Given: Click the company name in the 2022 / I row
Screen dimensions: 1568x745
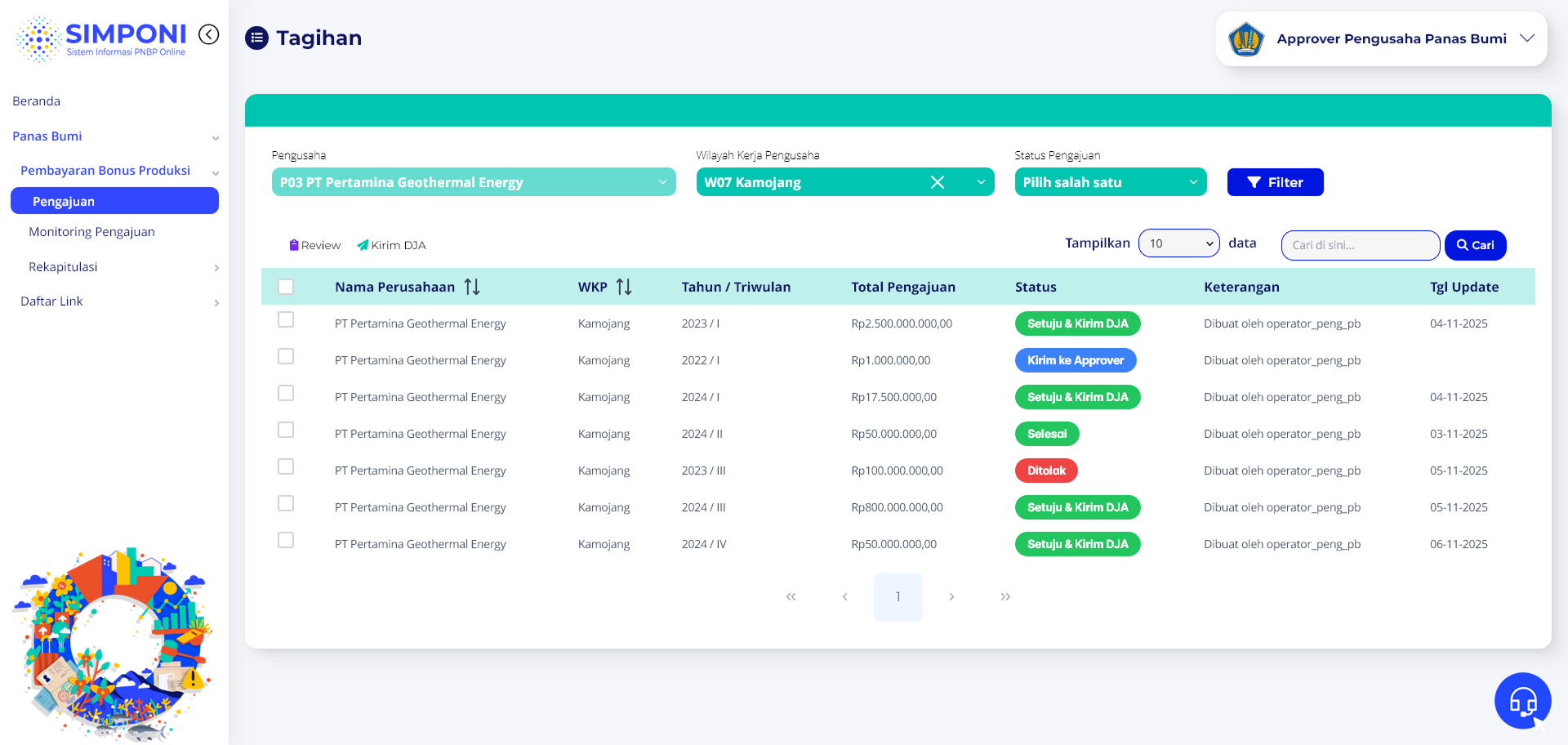Looking at the screenshot, I should (x=421, y=360).
